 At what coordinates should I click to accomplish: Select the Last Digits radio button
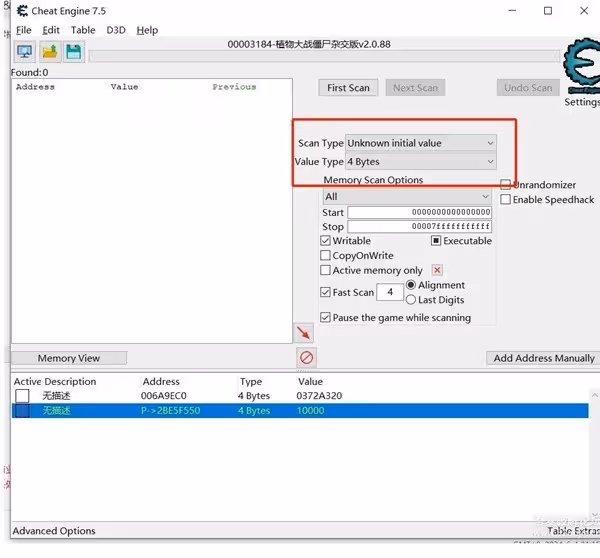click(411, 300)
